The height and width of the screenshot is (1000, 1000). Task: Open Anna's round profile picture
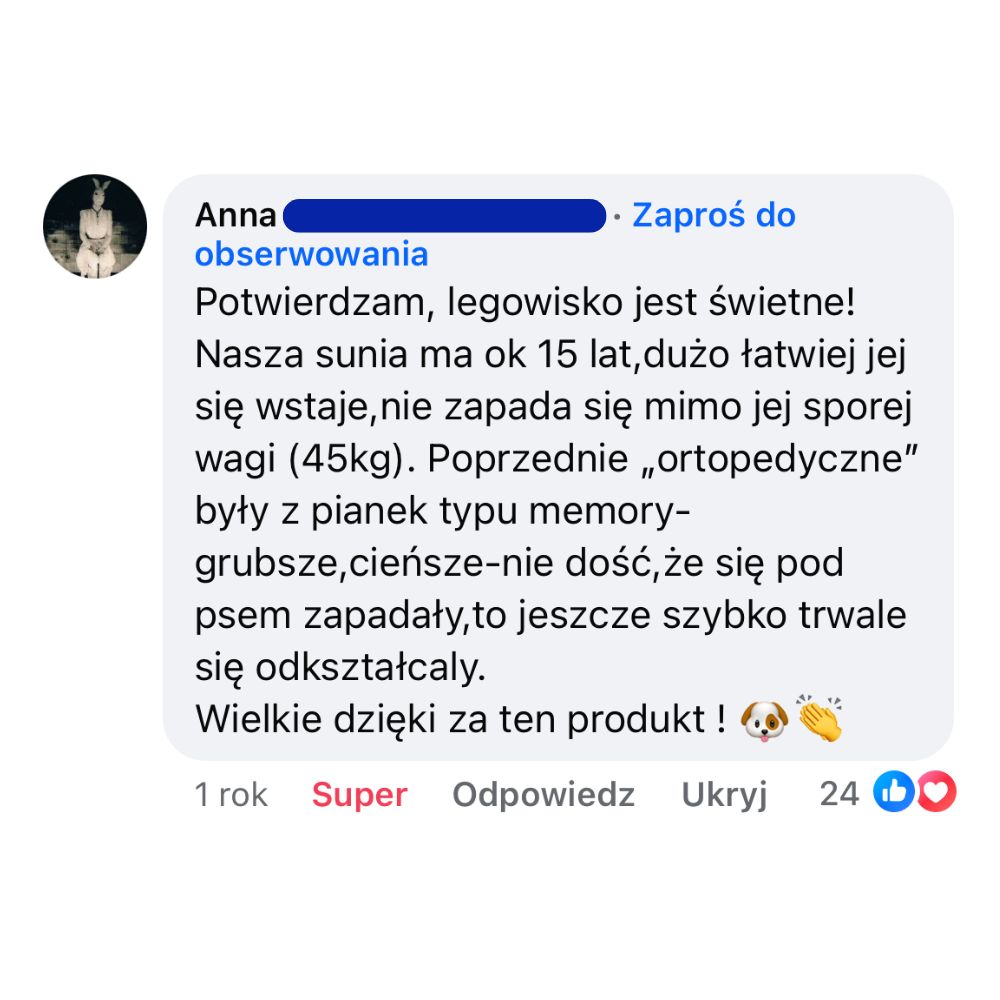click(95, 226)
